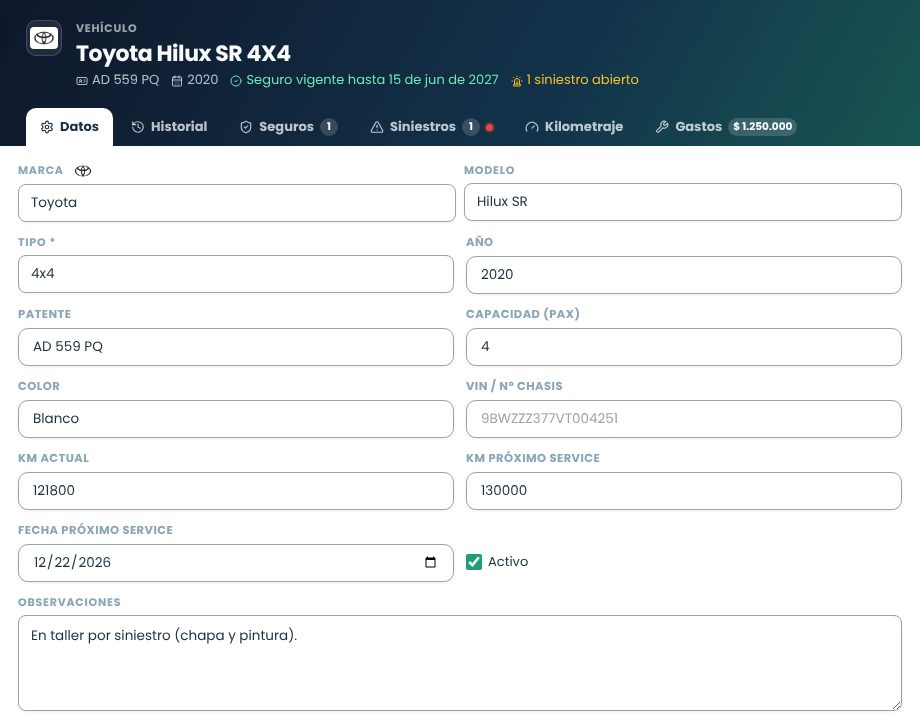
Task: Click the VEHÍCULO header label
Action: pos(106,28)
